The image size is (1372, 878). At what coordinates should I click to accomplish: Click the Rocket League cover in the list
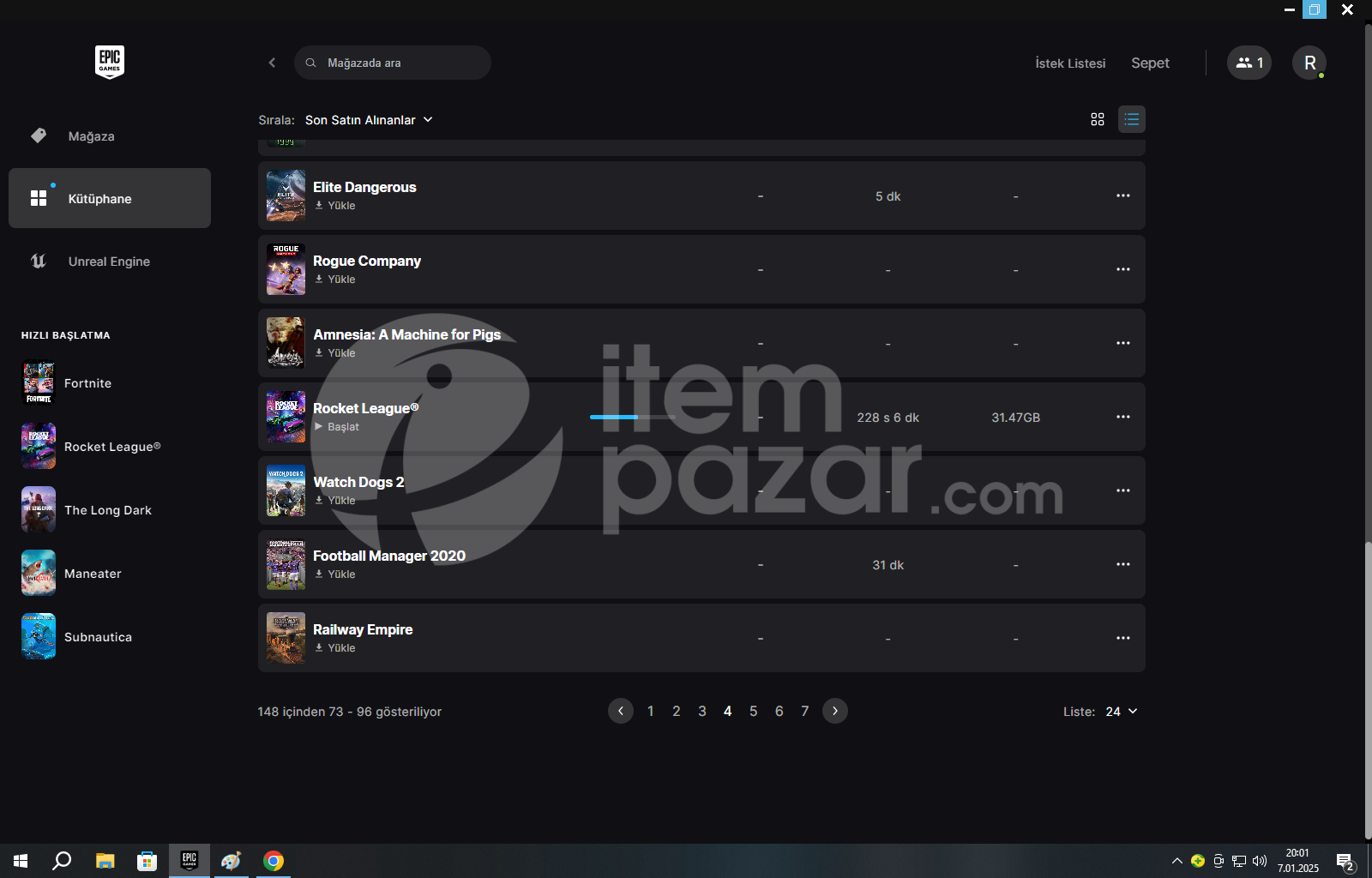pyautogui.click(x=286, y=417)
